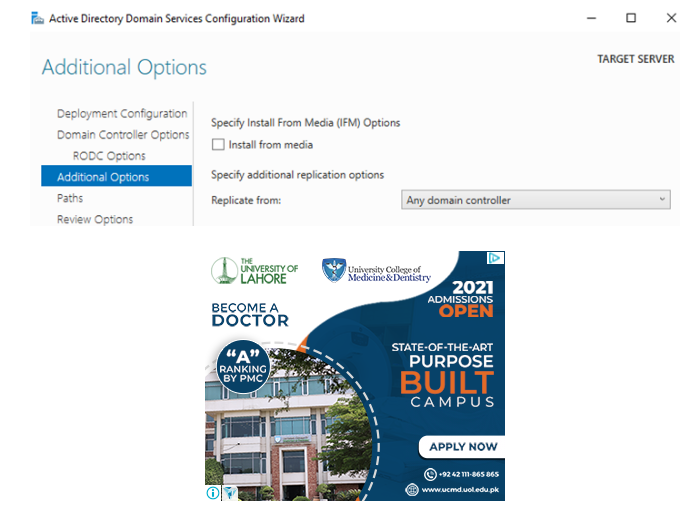This screenshot has height=516, width=695.
Task: Click the Additional Options page heading
Action: click(x=124, y=67)
